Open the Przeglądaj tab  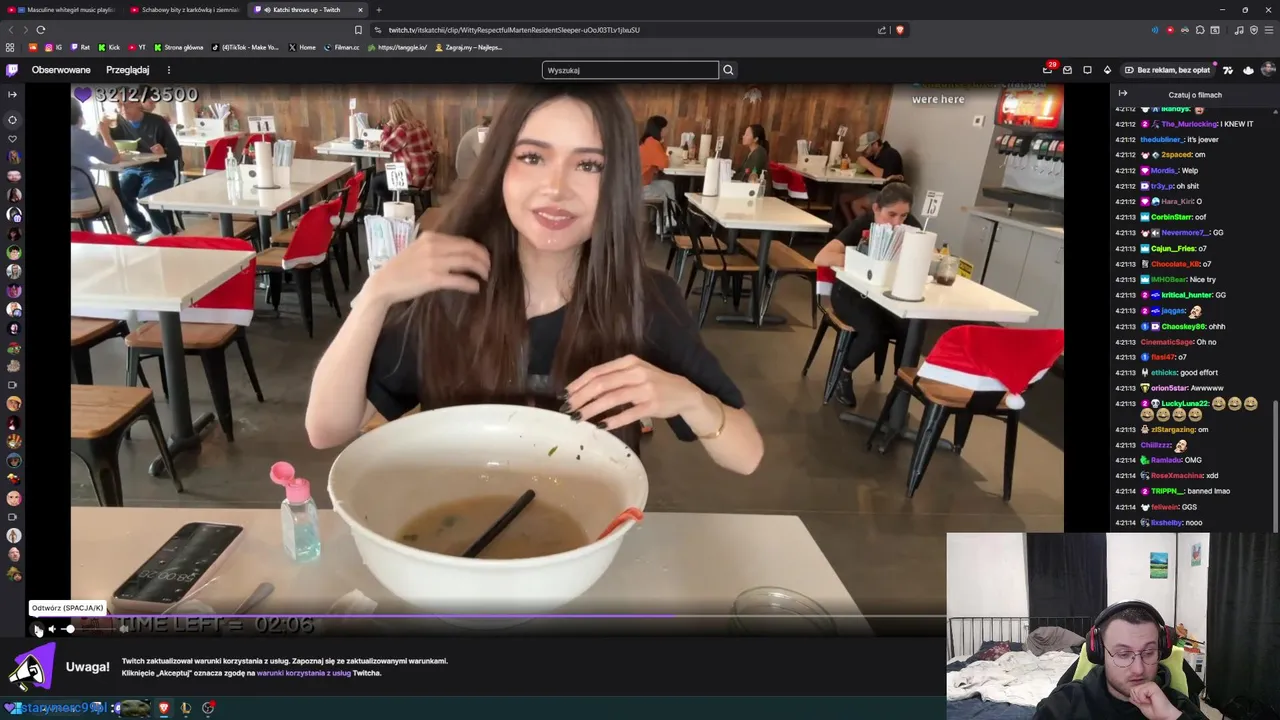click(128, 70)
